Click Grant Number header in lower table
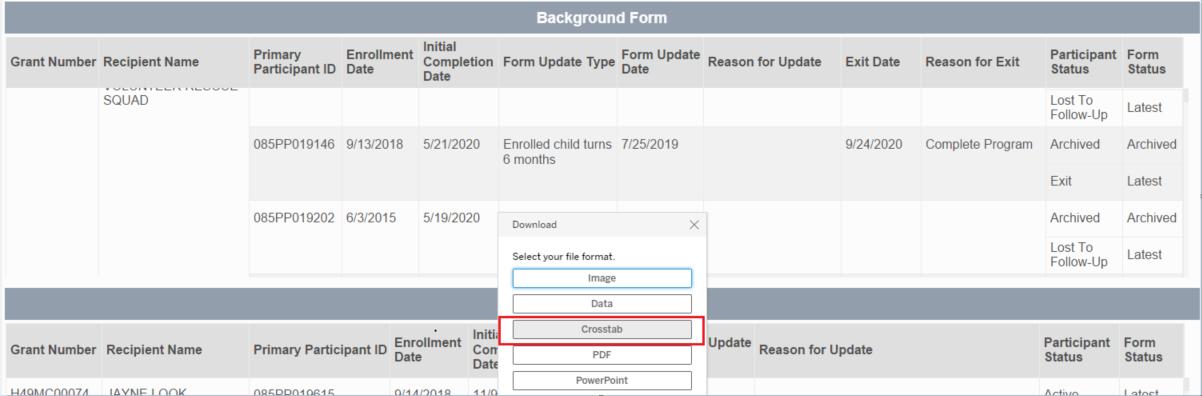 (53, 349)
